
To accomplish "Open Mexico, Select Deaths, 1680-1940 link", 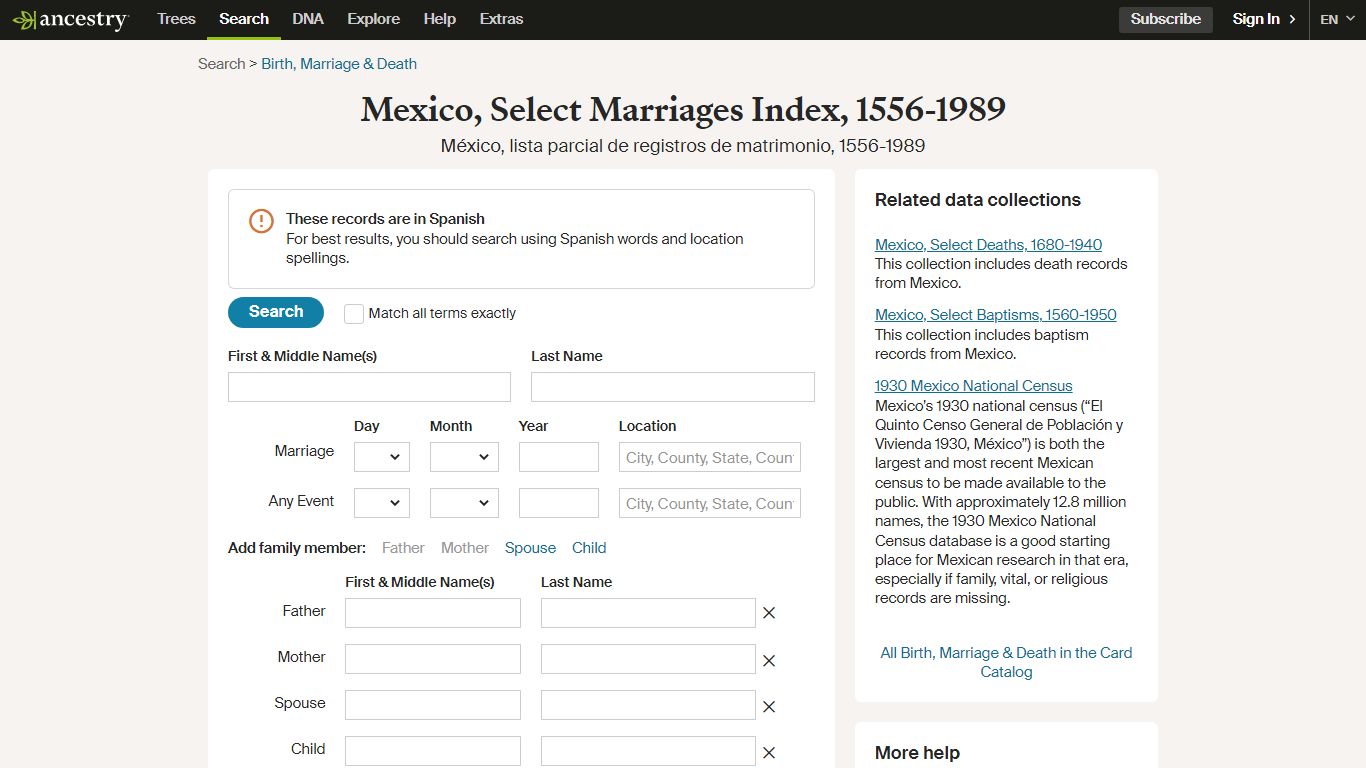I will [988, 245].
